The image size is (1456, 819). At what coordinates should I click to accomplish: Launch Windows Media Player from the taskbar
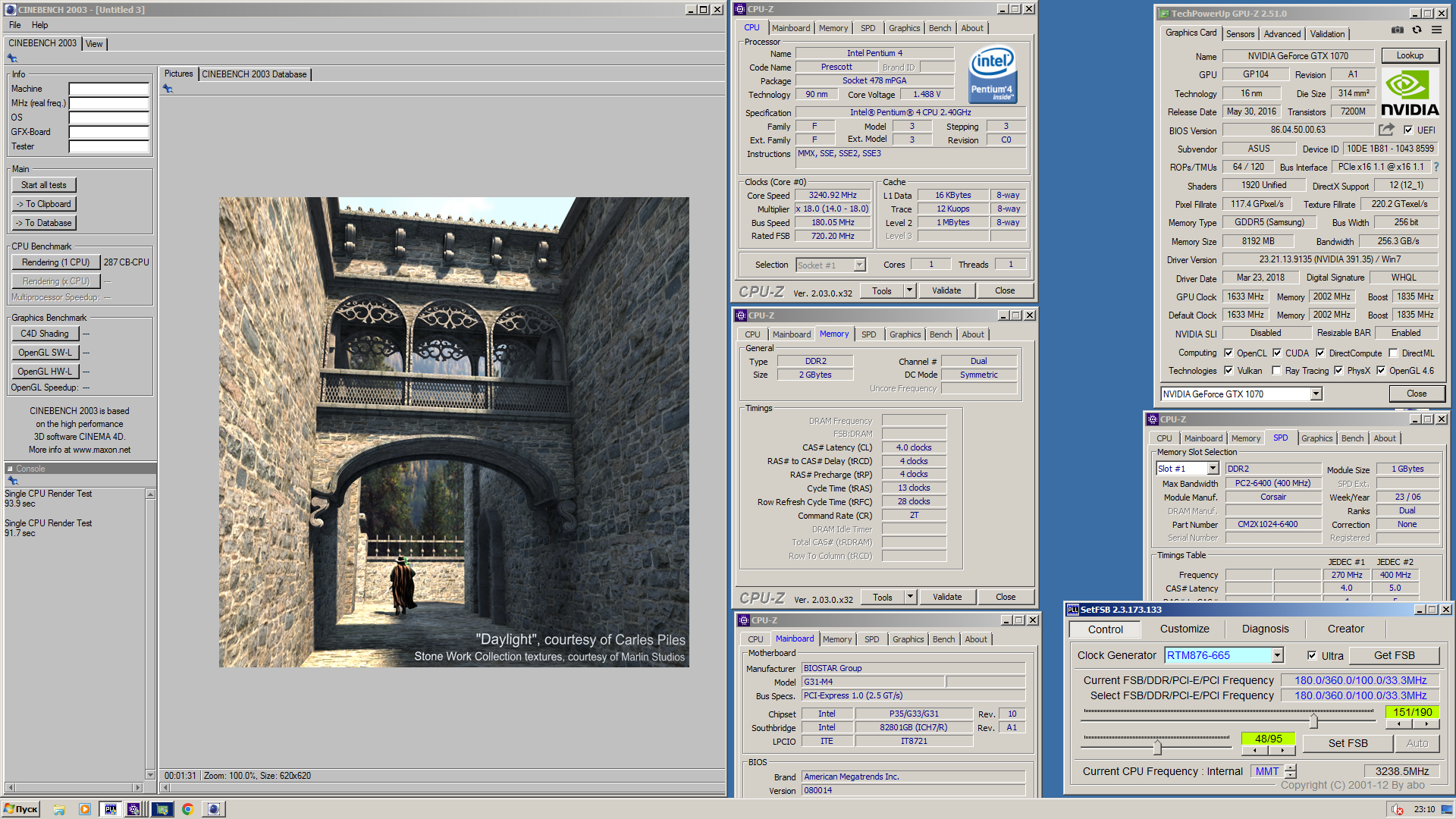tap(84, 809)
